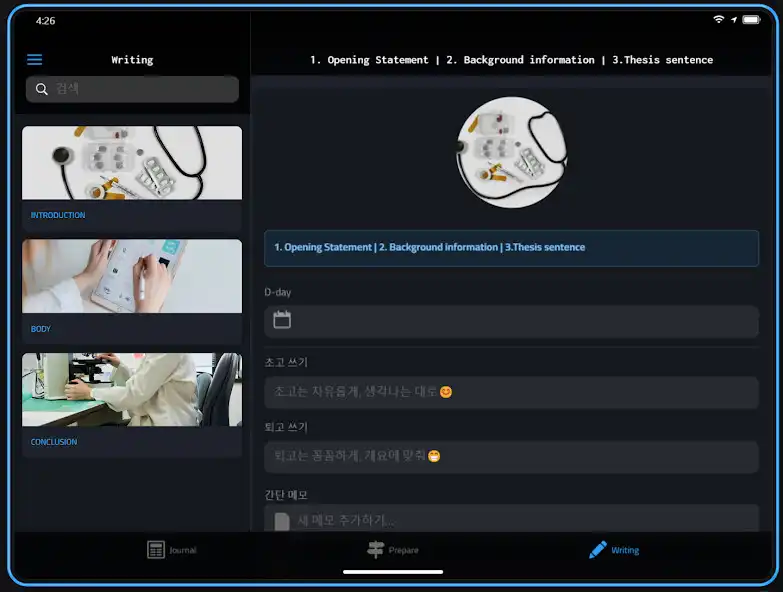The height and width of the screenshot is (592, 783).
Task: Select the INTRODUCTION label
Action: 58,215
